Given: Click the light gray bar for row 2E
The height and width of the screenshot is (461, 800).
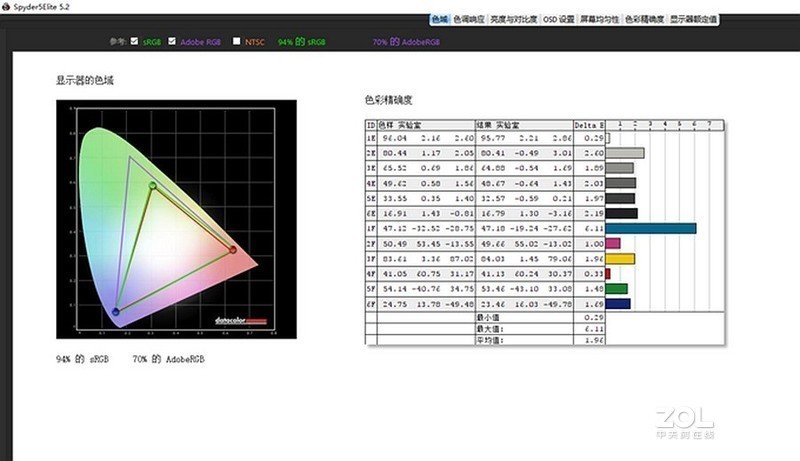Looking at the screenshot, I should pyautogui.click(x=624, y=153).
